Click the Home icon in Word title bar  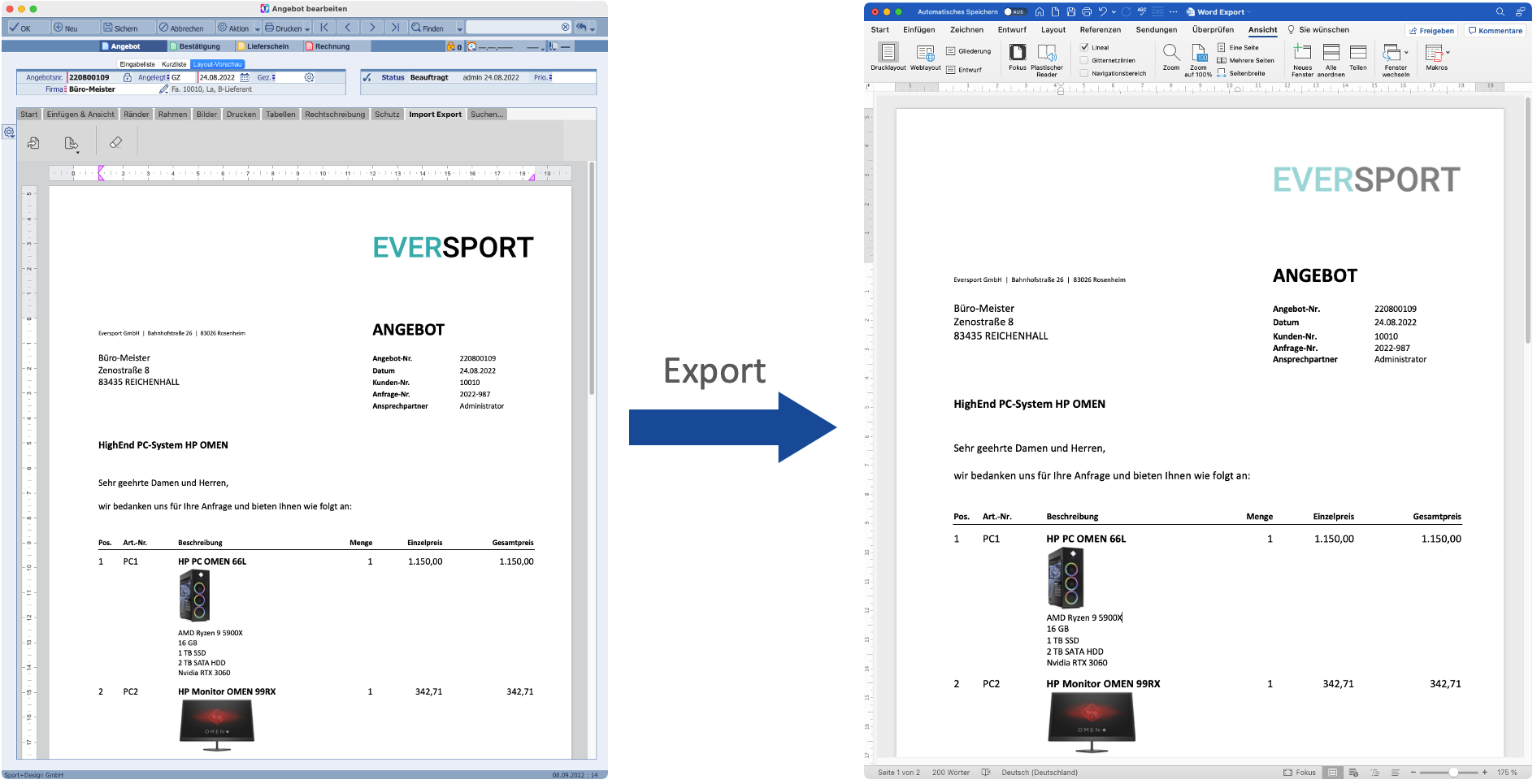click(1039, 11)
